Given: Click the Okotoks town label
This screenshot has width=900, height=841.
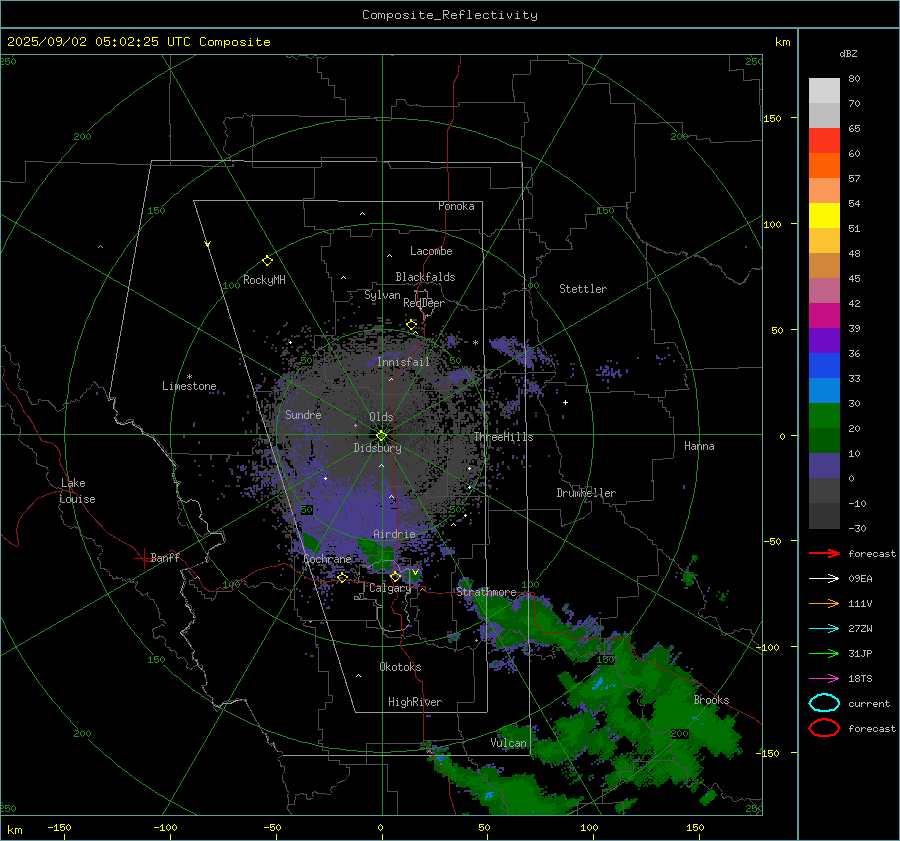Looking at the screenshot, I should coord(400,666).
